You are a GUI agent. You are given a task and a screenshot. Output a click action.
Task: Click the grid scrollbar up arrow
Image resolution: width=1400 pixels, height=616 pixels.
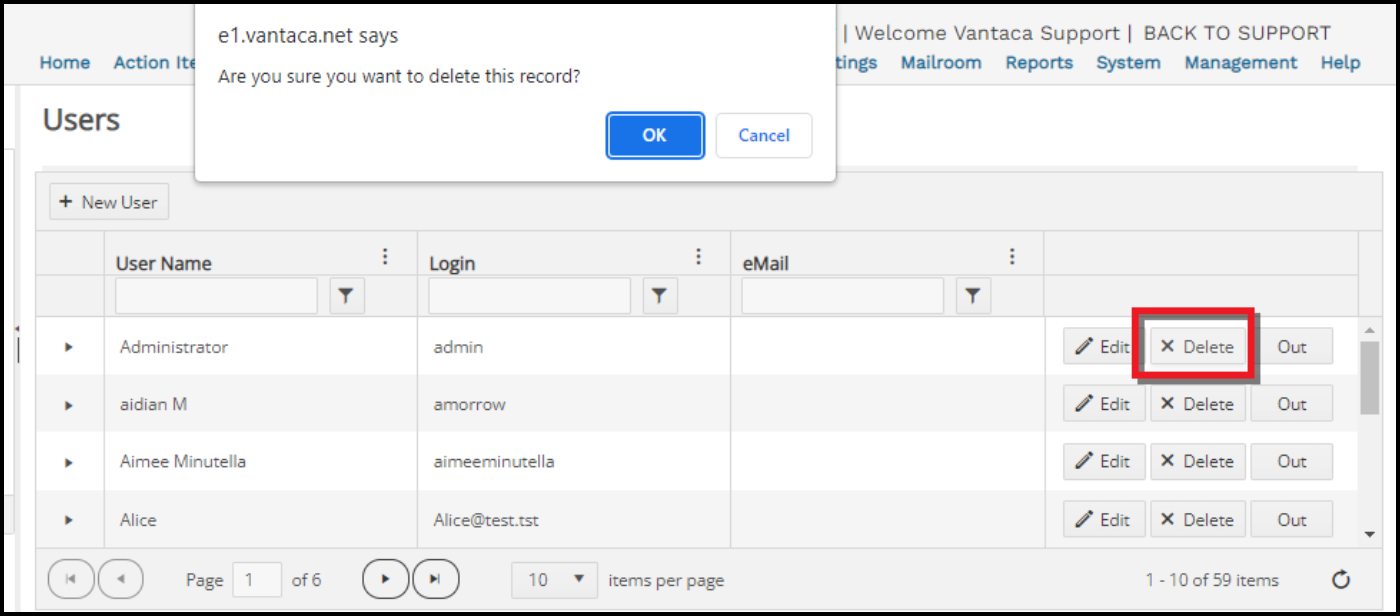(1370, 329)
